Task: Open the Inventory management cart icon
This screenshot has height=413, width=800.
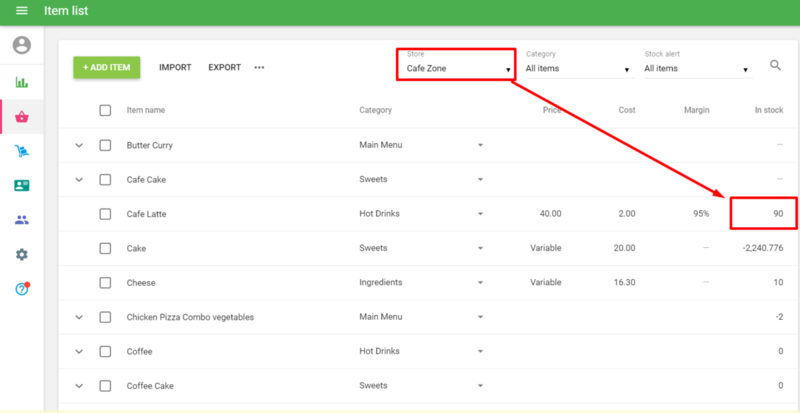Action: click(21, 151)
